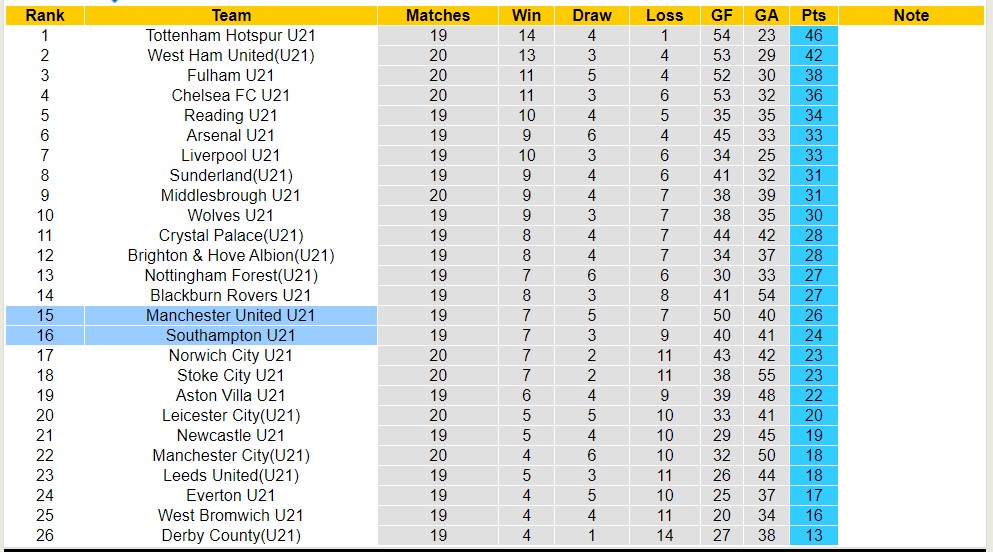This screenshot has height=552, width=993.
Task: Open the Arsenal U21 team page
Action: click(x=231, y=135)
